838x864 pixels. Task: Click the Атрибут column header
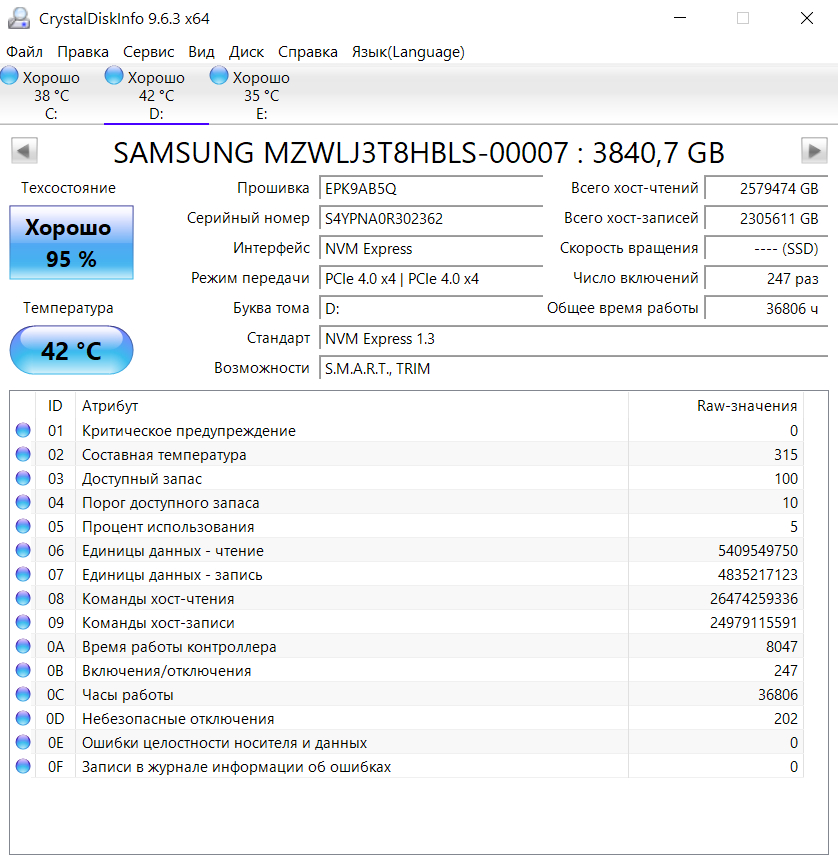point(352,406)
